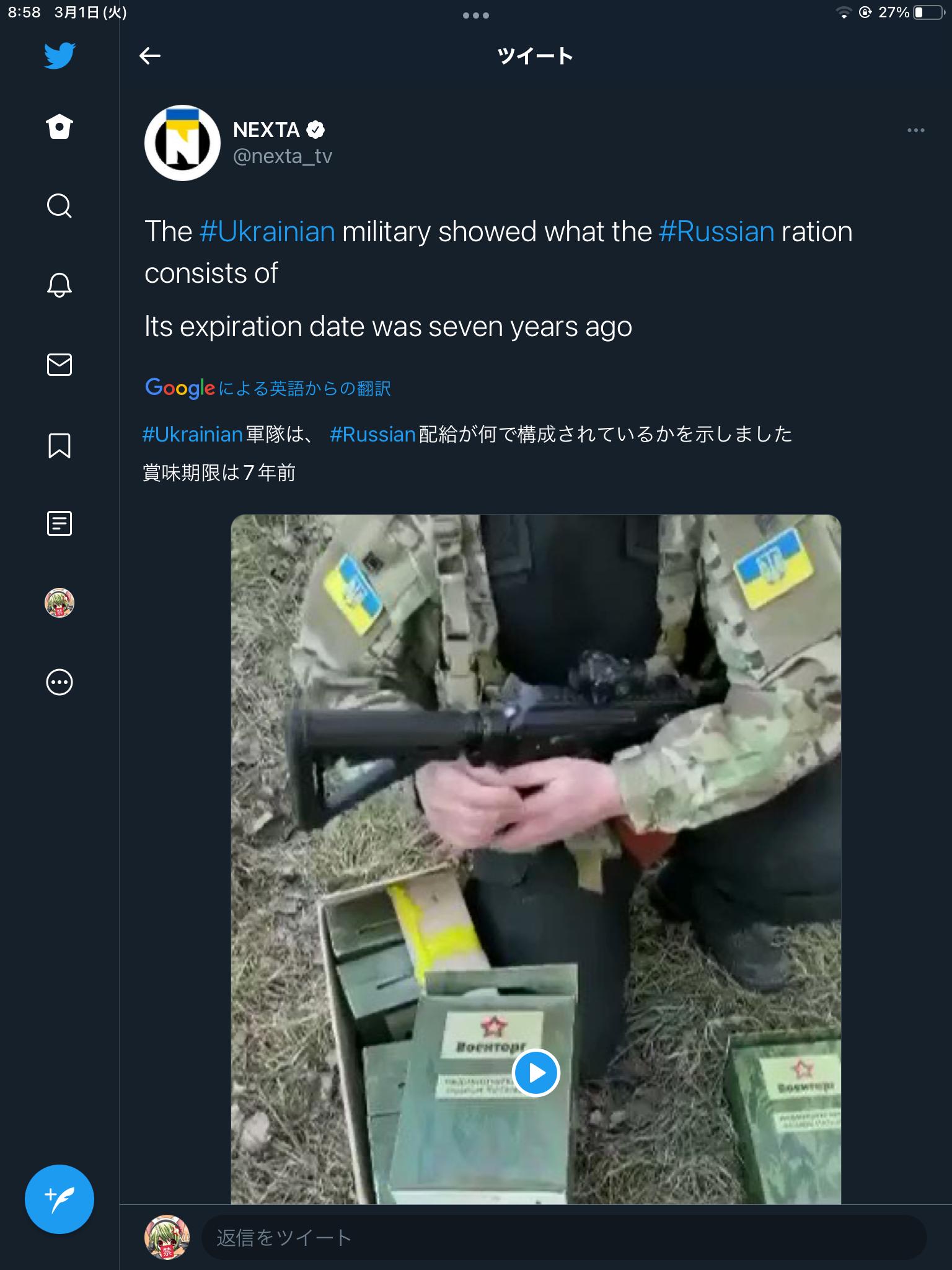
Task: Open Bookmarks icon in sidebar
Action: [x=59, y=445]
